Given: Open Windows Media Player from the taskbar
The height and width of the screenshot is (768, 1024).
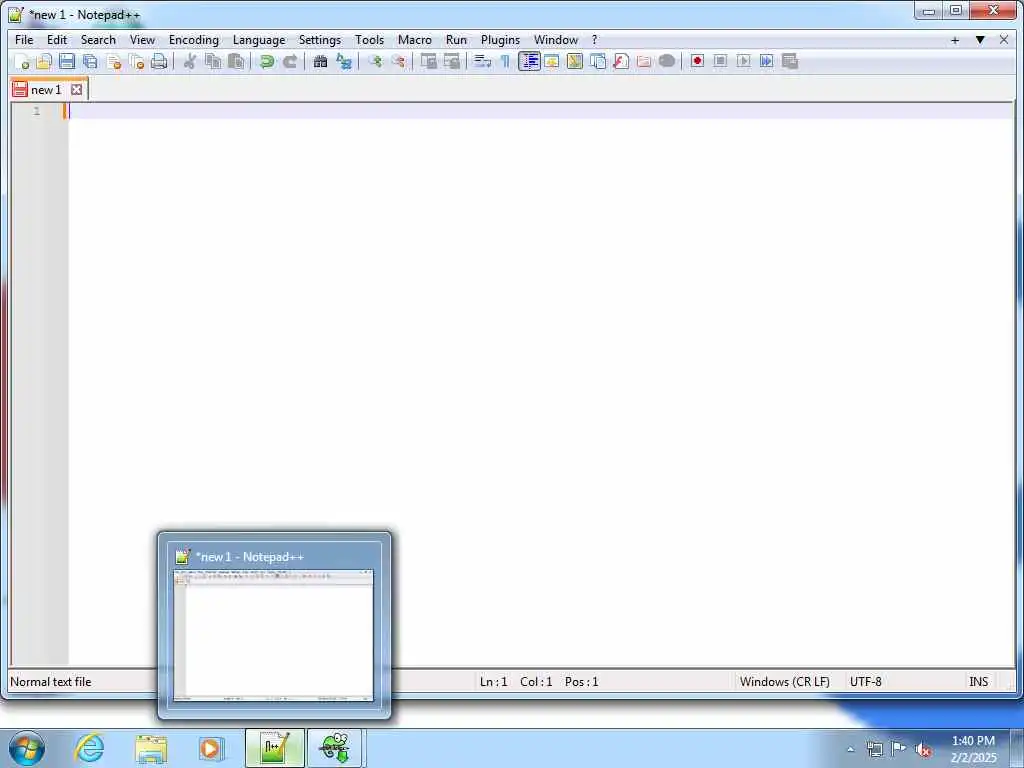Looking at the screenshot, I should [x=210, y=748].
